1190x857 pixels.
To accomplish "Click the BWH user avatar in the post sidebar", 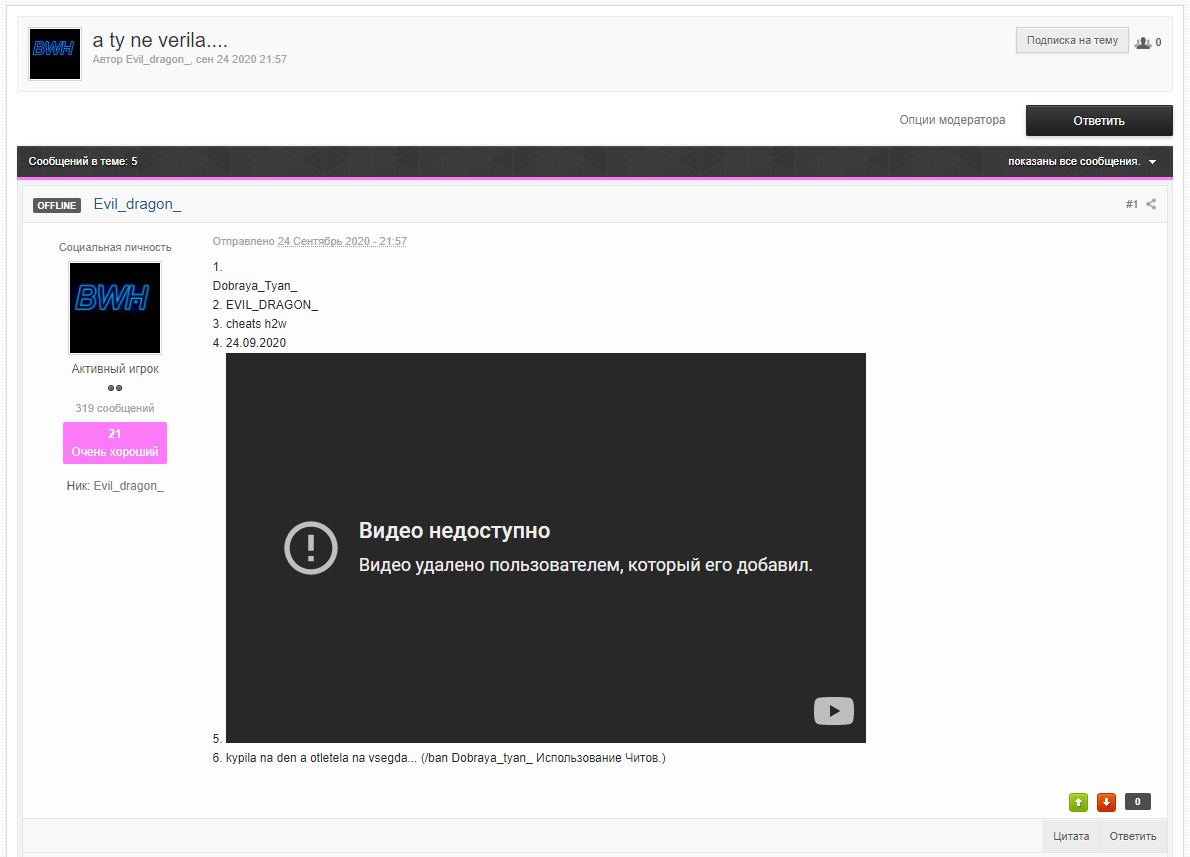I will click(x=115, y=308).
